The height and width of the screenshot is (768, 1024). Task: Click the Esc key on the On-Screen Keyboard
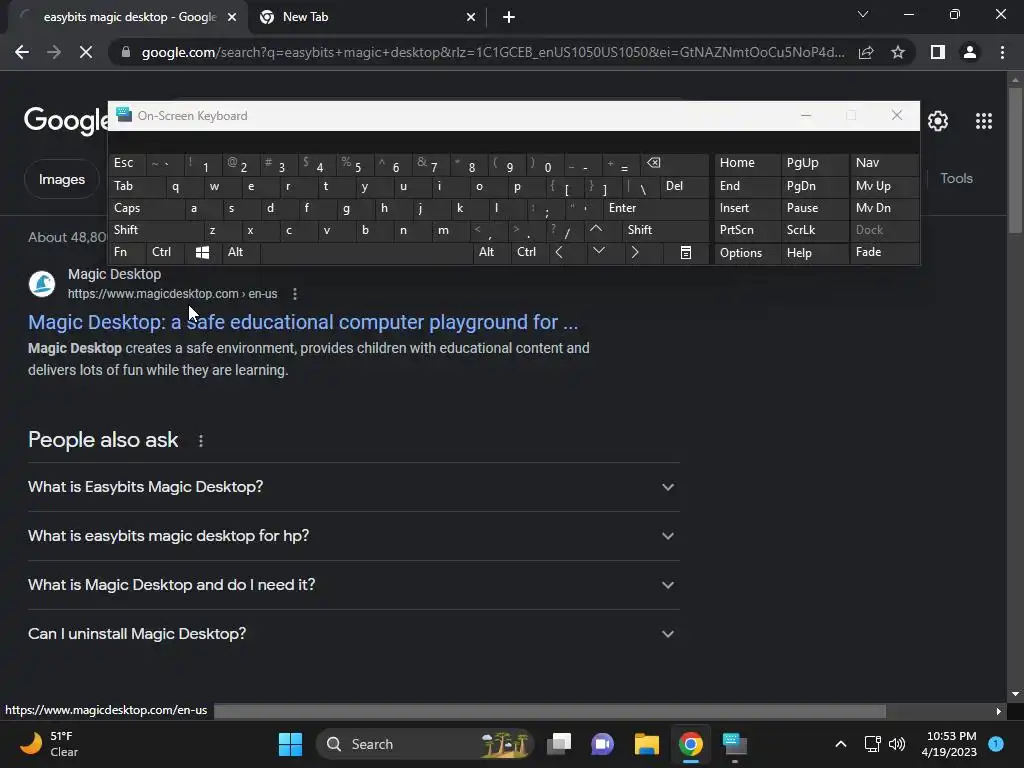(127, 163)
